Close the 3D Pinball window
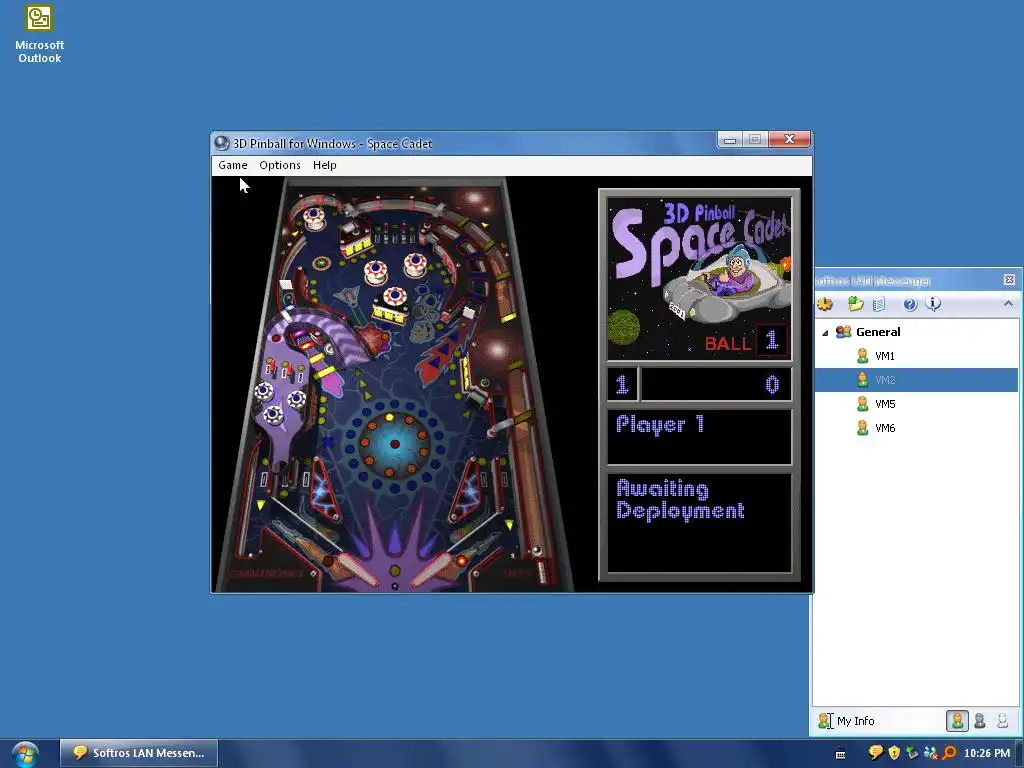The height and width of the screenshot is (768, 1024). [790, 139]
